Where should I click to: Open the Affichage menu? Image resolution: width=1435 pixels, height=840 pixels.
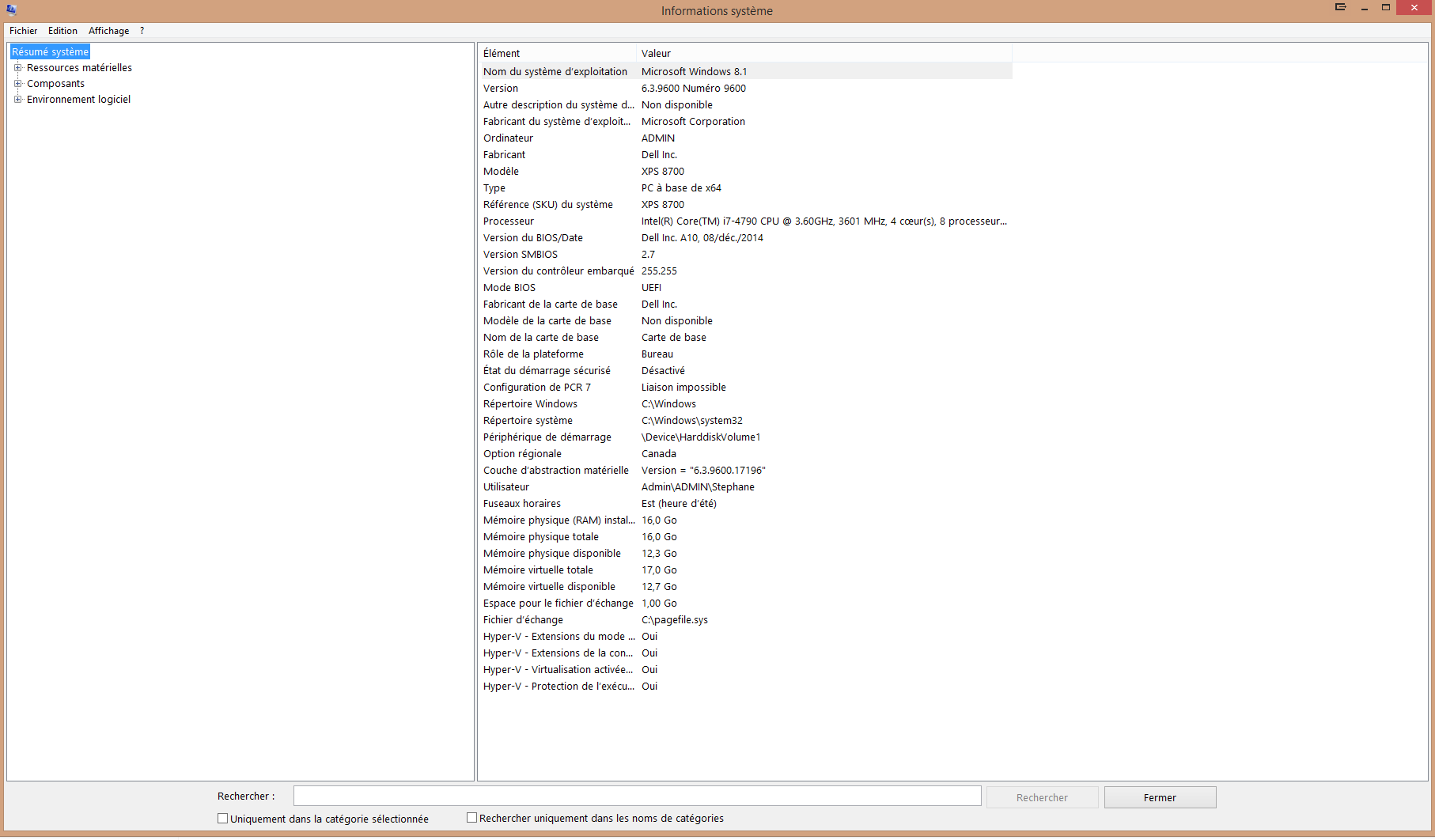(x=109, y=31)
